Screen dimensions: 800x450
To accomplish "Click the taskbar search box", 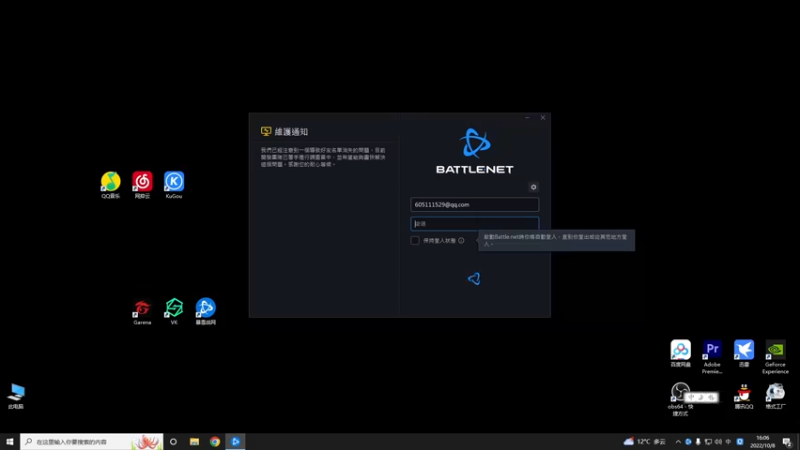I will [92, 441].
